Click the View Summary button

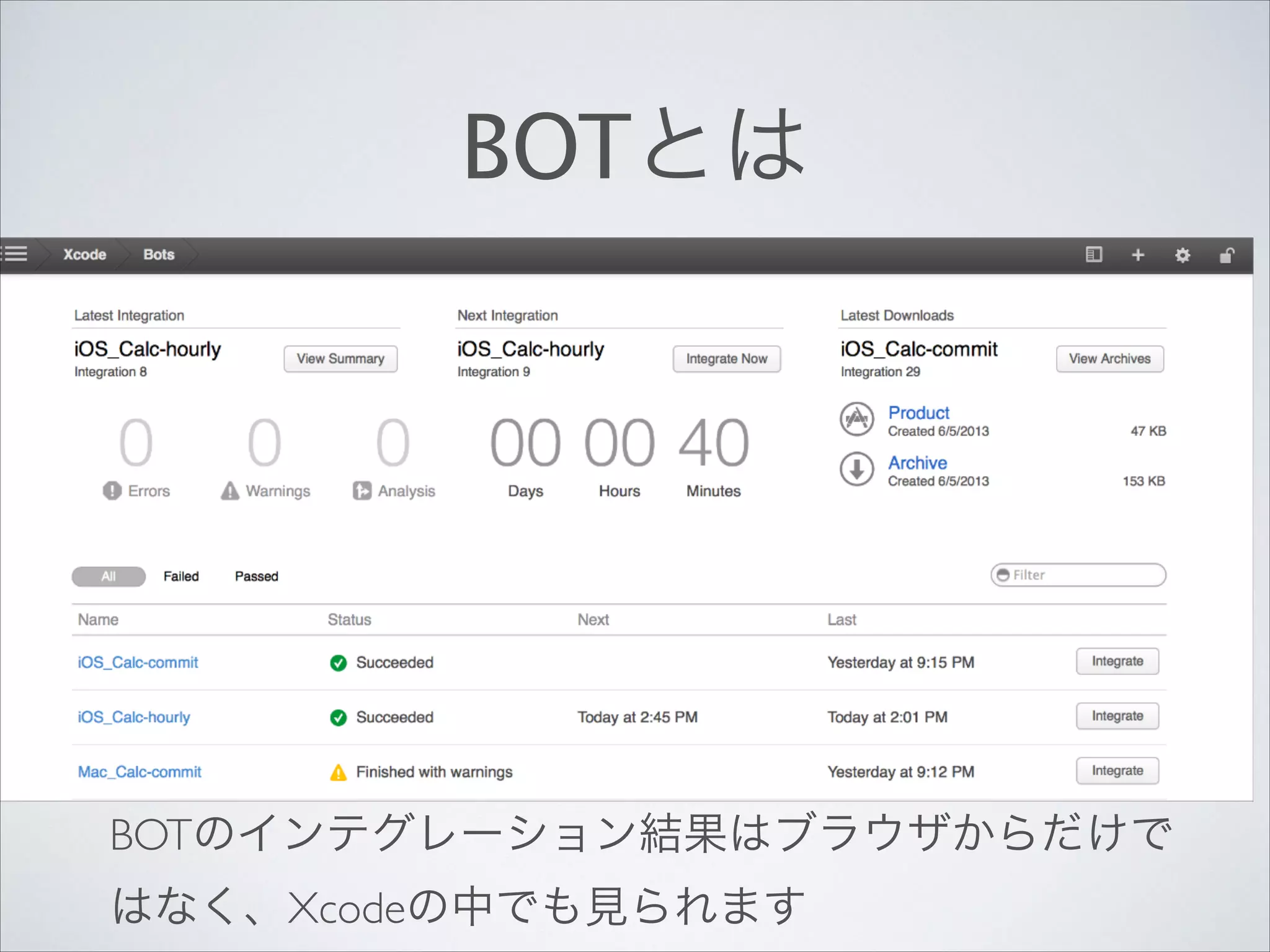pyautogui.click(x=340, y=359)
